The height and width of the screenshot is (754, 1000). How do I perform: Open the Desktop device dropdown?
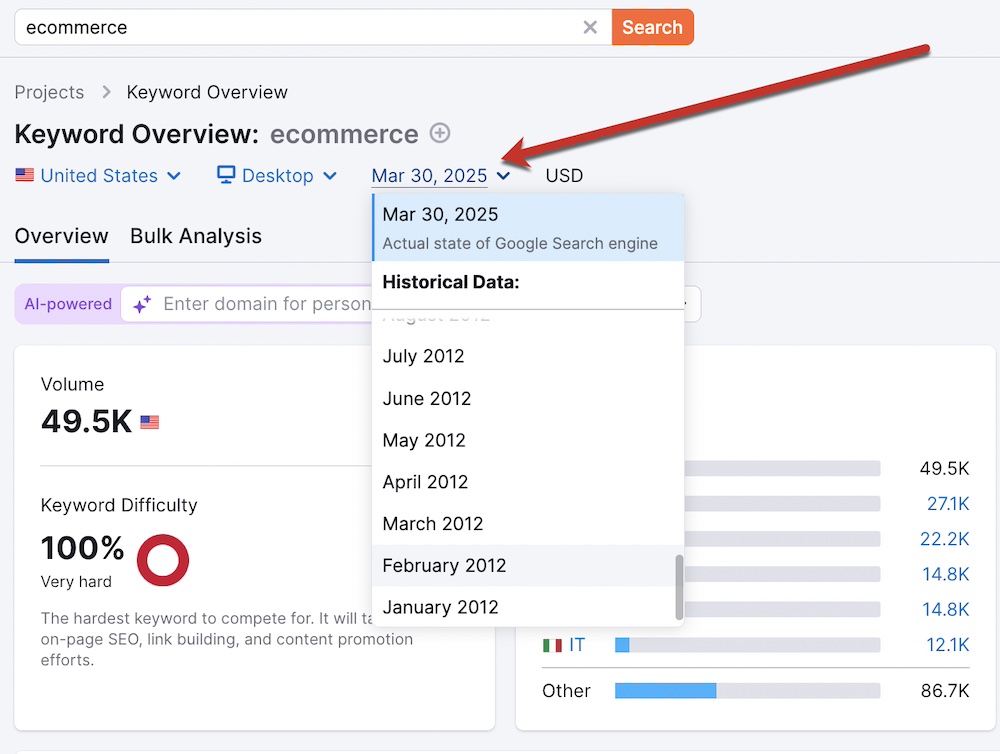277,176
